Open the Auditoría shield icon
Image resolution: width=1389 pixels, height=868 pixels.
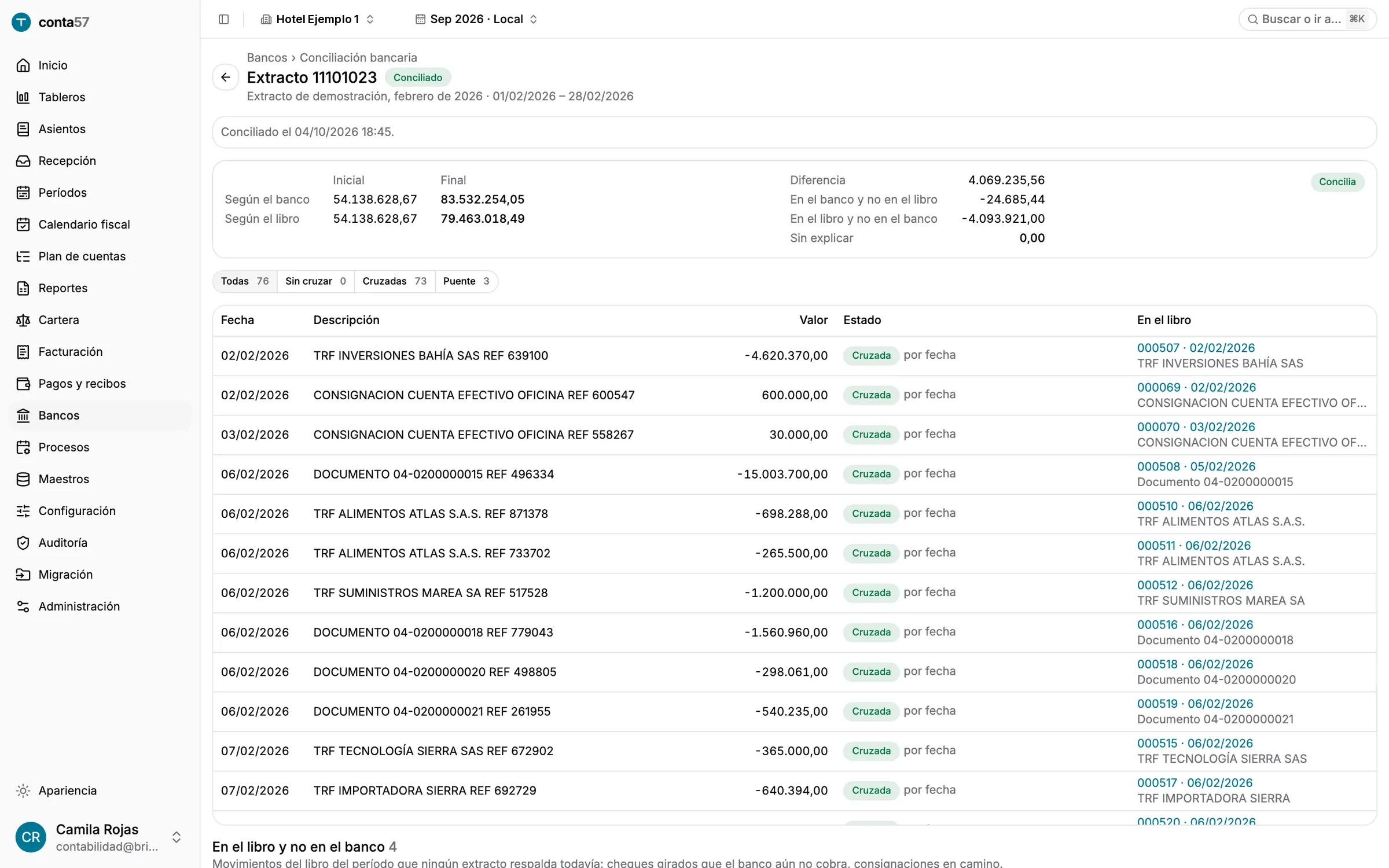click(23, 543)
